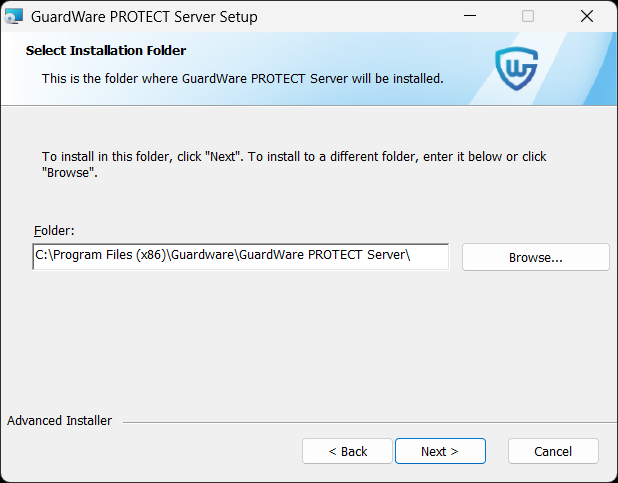Screen dimensions: 618x483
Task: Minimize the Setup window
Action: [468, 16]
